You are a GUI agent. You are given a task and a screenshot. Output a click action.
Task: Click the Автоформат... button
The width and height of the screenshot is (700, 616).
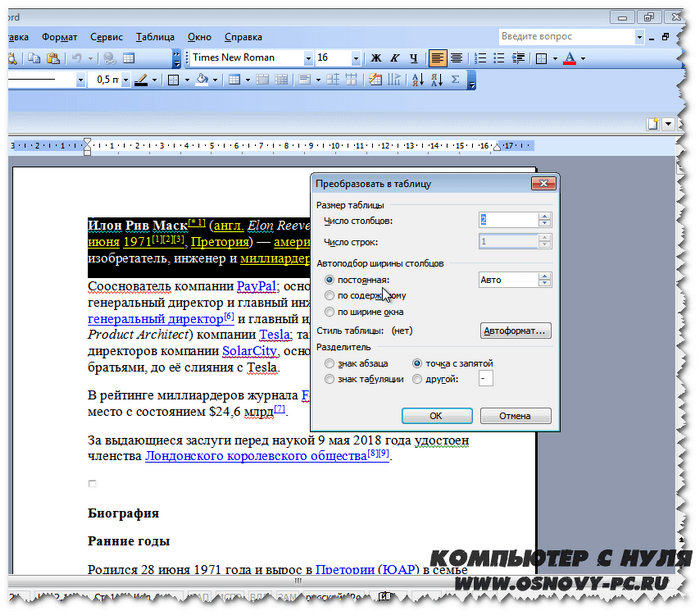515,331
